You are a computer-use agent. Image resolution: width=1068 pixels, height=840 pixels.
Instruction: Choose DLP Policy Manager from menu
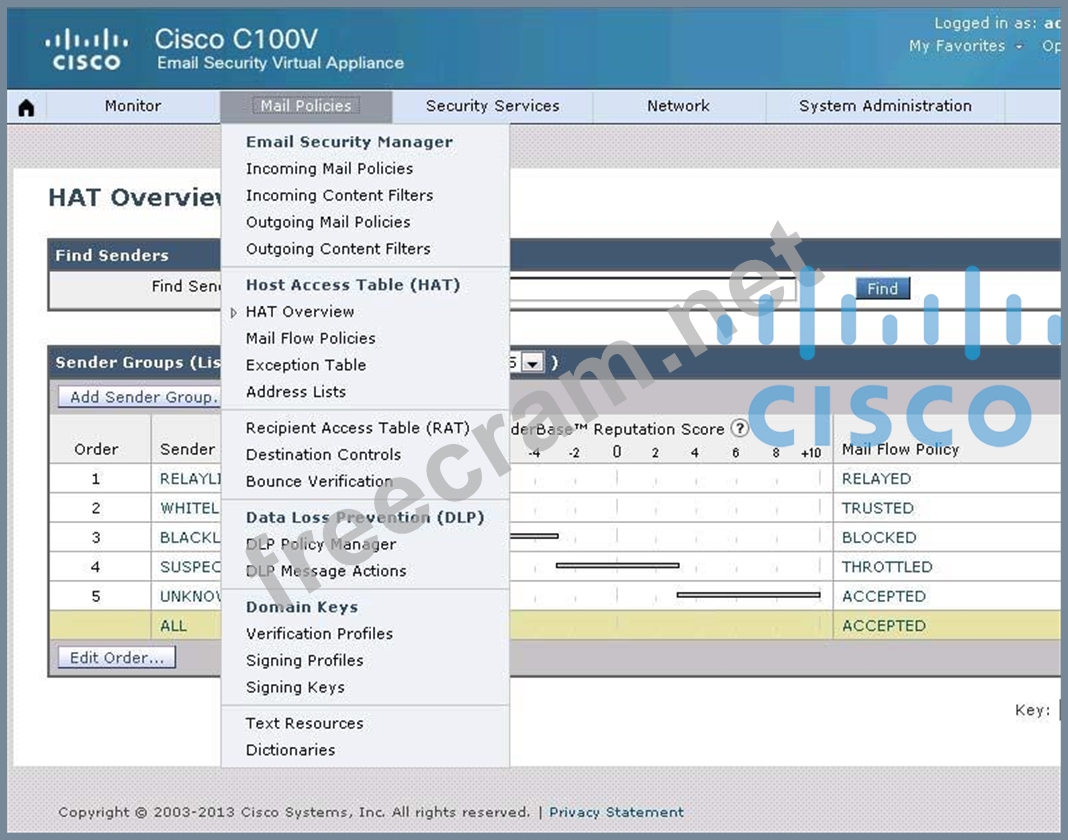pyautogui.click(x=321, y=545)
